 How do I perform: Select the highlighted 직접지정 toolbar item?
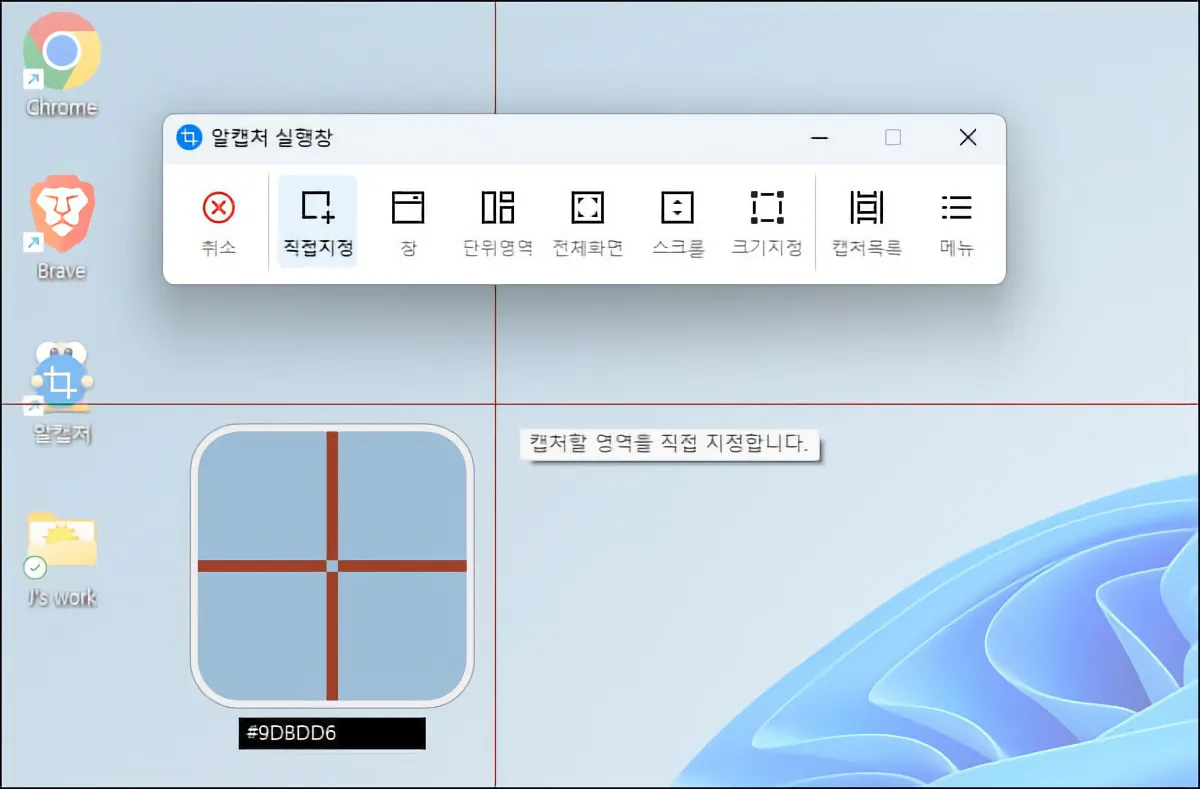pos(316,220)
